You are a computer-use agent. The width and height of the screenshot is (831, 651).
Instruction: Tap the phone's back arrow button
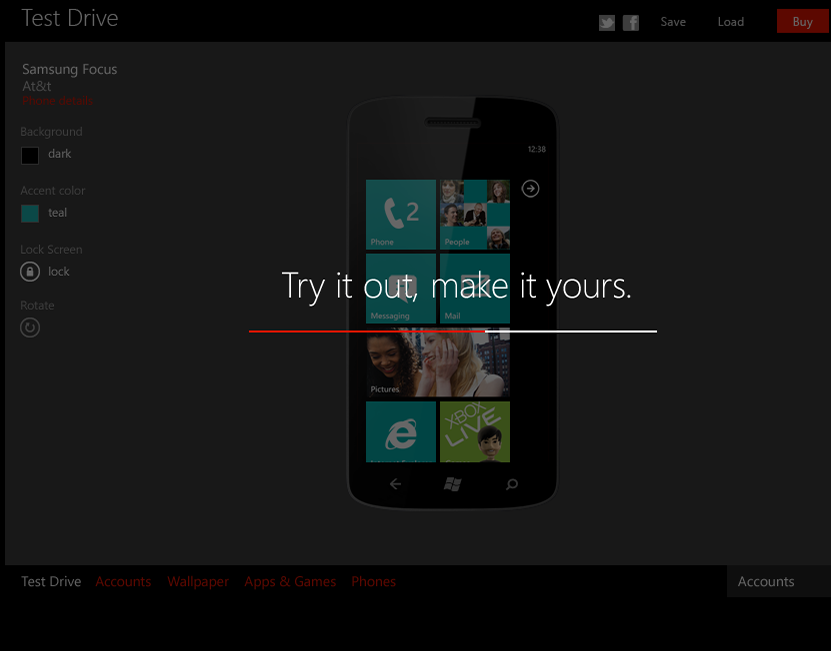(395, 483)
